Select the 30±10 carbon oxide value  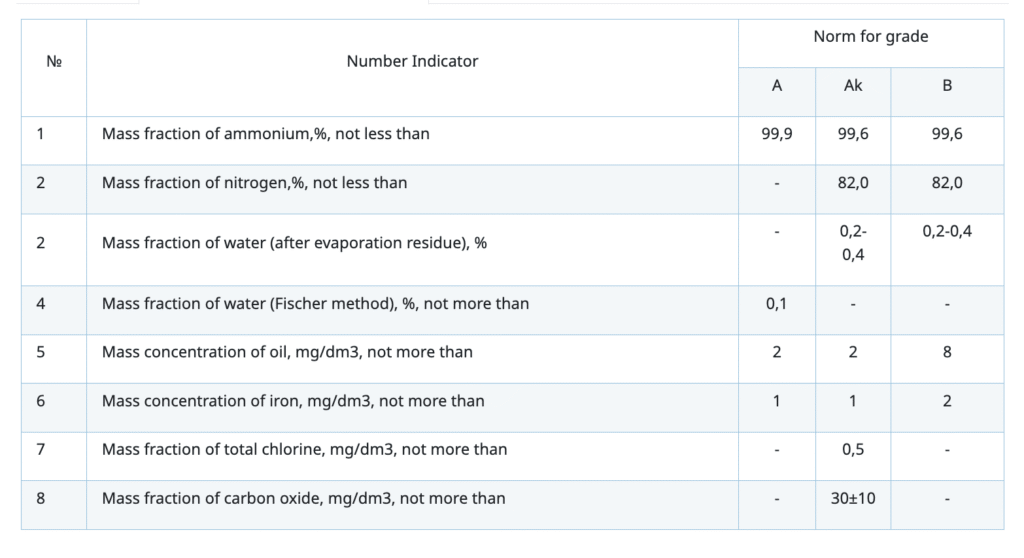(x=853, y=498)
